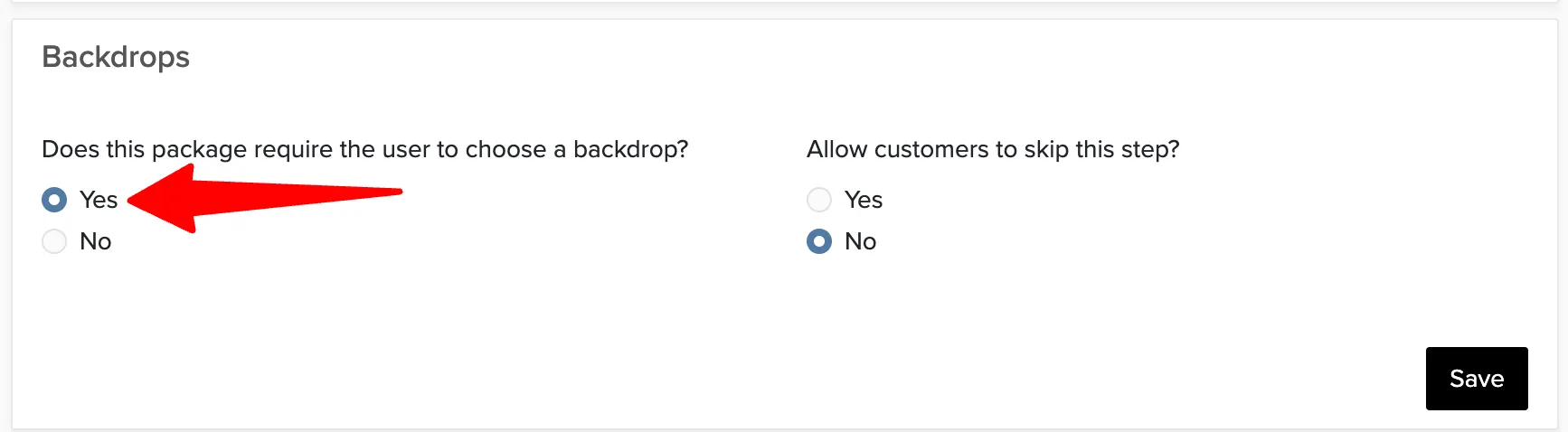Select Yes radio for requiring a backdrop
1568x432 pixels.
54,200
